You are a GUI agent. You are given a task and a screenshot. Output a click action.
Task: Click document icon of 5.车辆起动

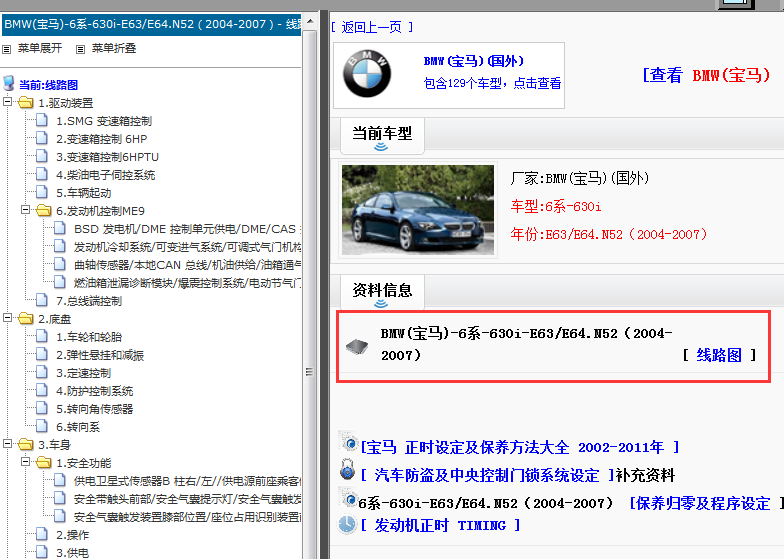coord(42,192)
